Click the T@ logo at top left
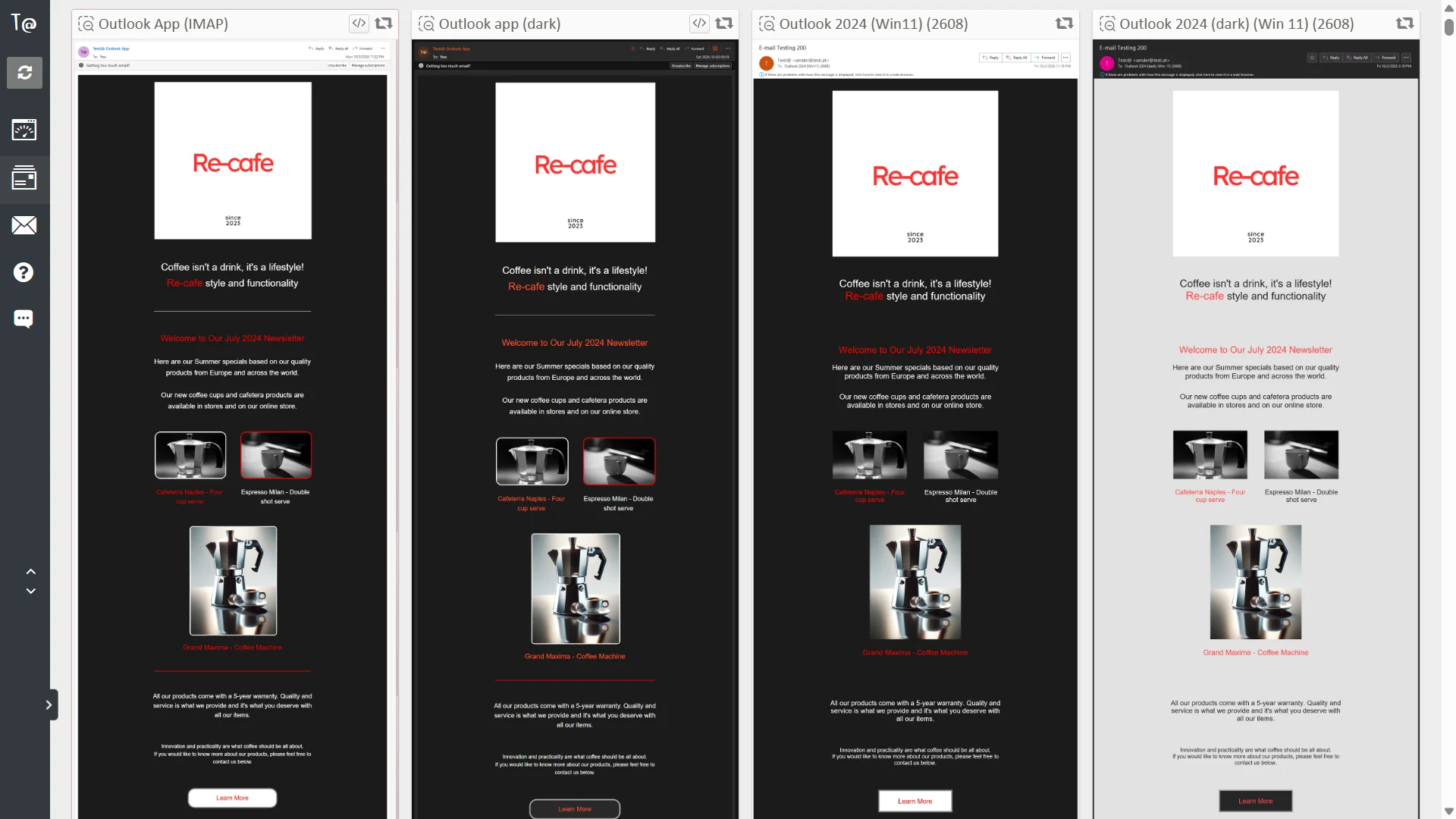 click(x=24, y=23)
